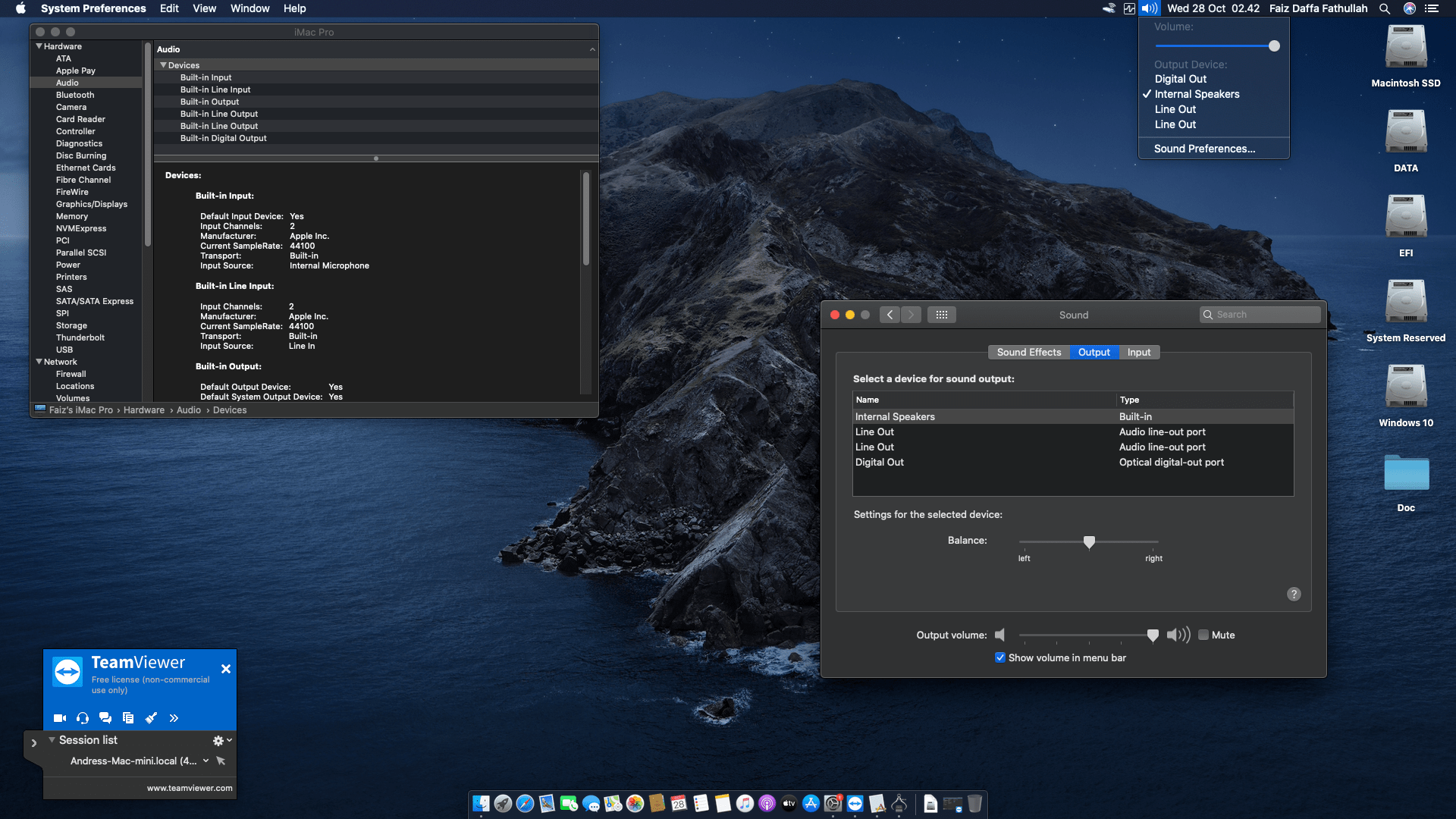The height and width of the screenshot is (819, 1456).
Task: Click Sound Preferences... in volume menu
Action: click(1204, 149)
